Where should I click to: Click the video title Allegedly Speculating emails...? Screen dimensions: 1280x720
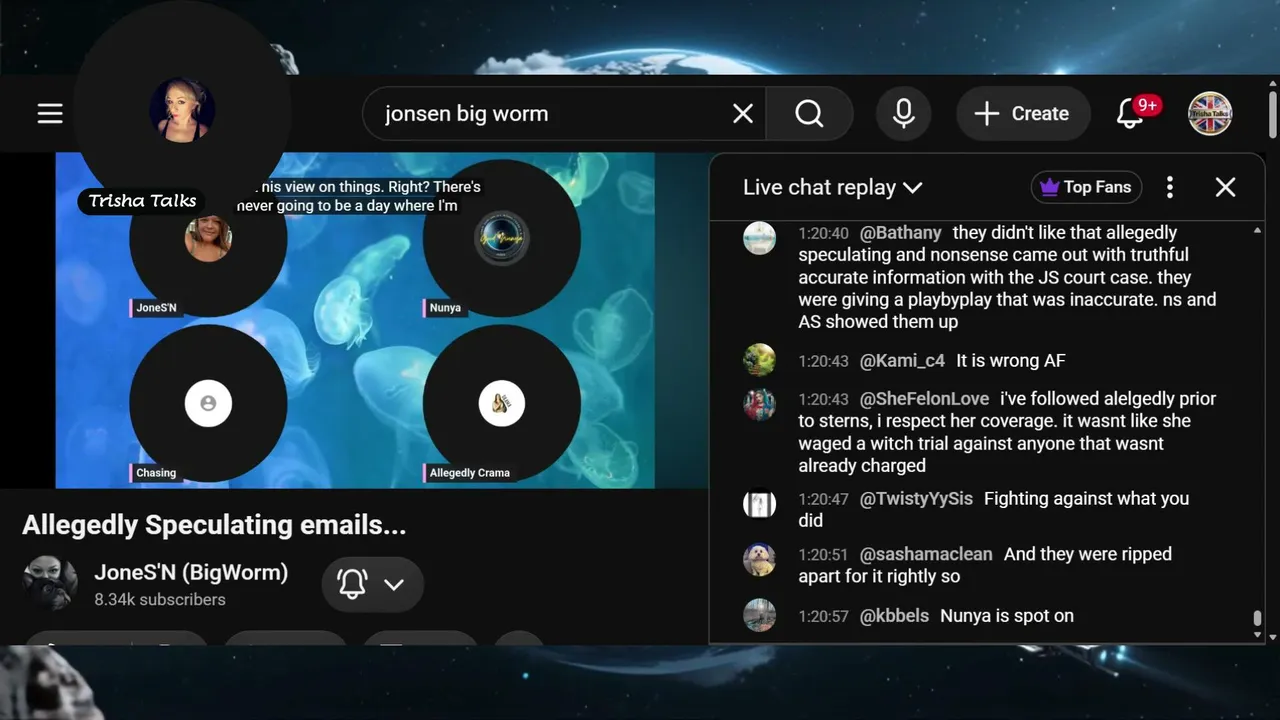(x=214, y=525)
